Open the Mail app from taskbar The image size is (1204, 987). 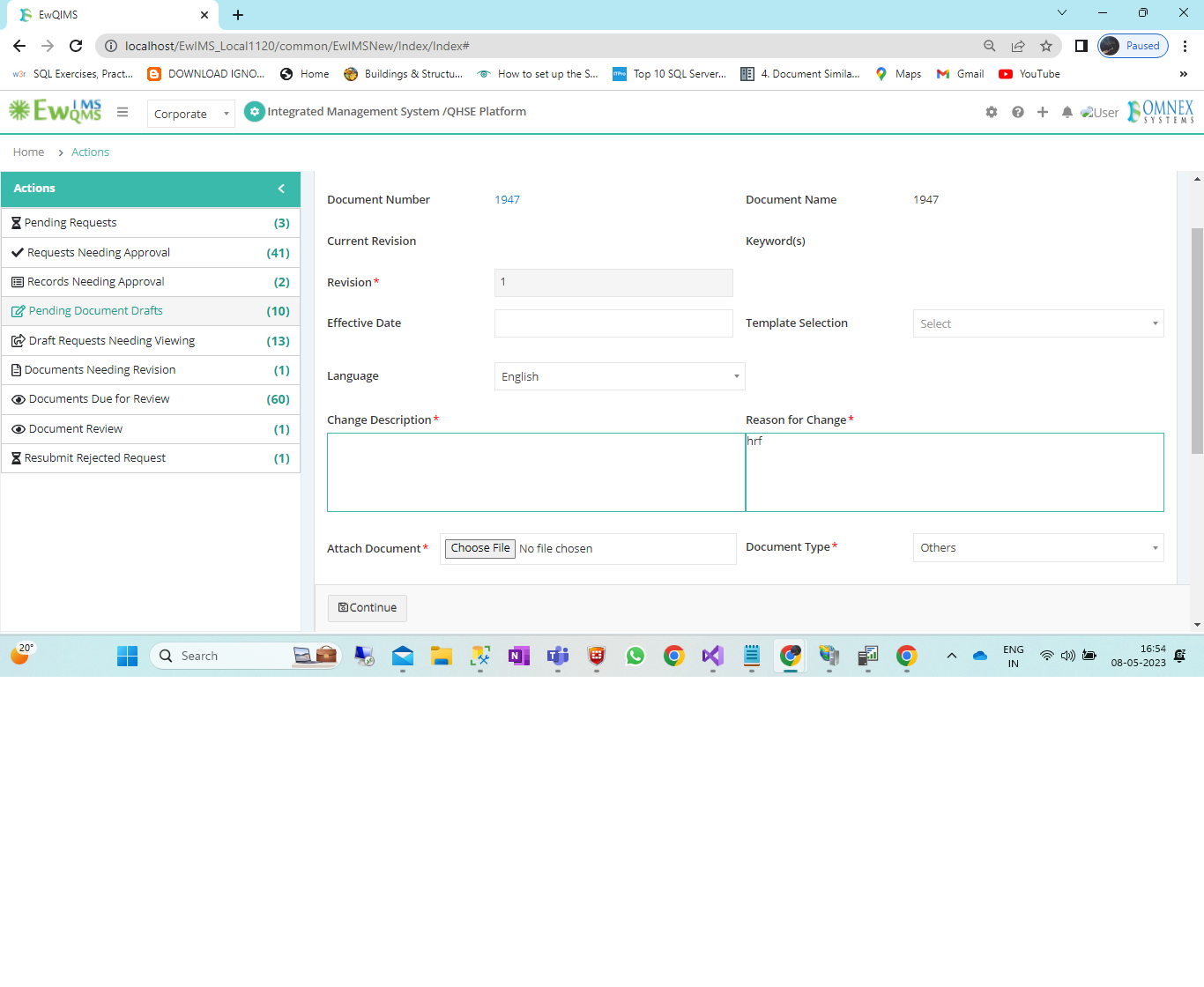pos(403,656)
